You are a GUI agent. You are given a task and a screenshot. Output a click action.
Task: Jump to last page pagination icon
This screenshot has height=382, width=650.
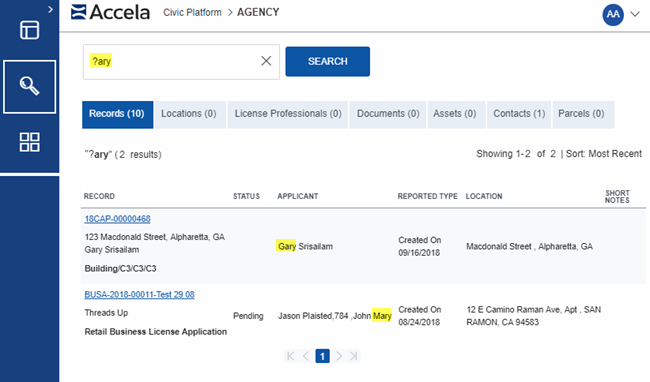pyautogui.click(x=354, y=356)
